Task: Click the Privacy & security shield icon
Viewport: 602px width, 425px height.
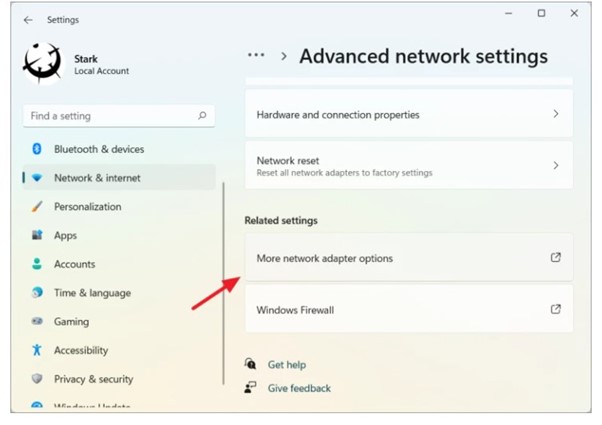Action: tap(37, 379)
